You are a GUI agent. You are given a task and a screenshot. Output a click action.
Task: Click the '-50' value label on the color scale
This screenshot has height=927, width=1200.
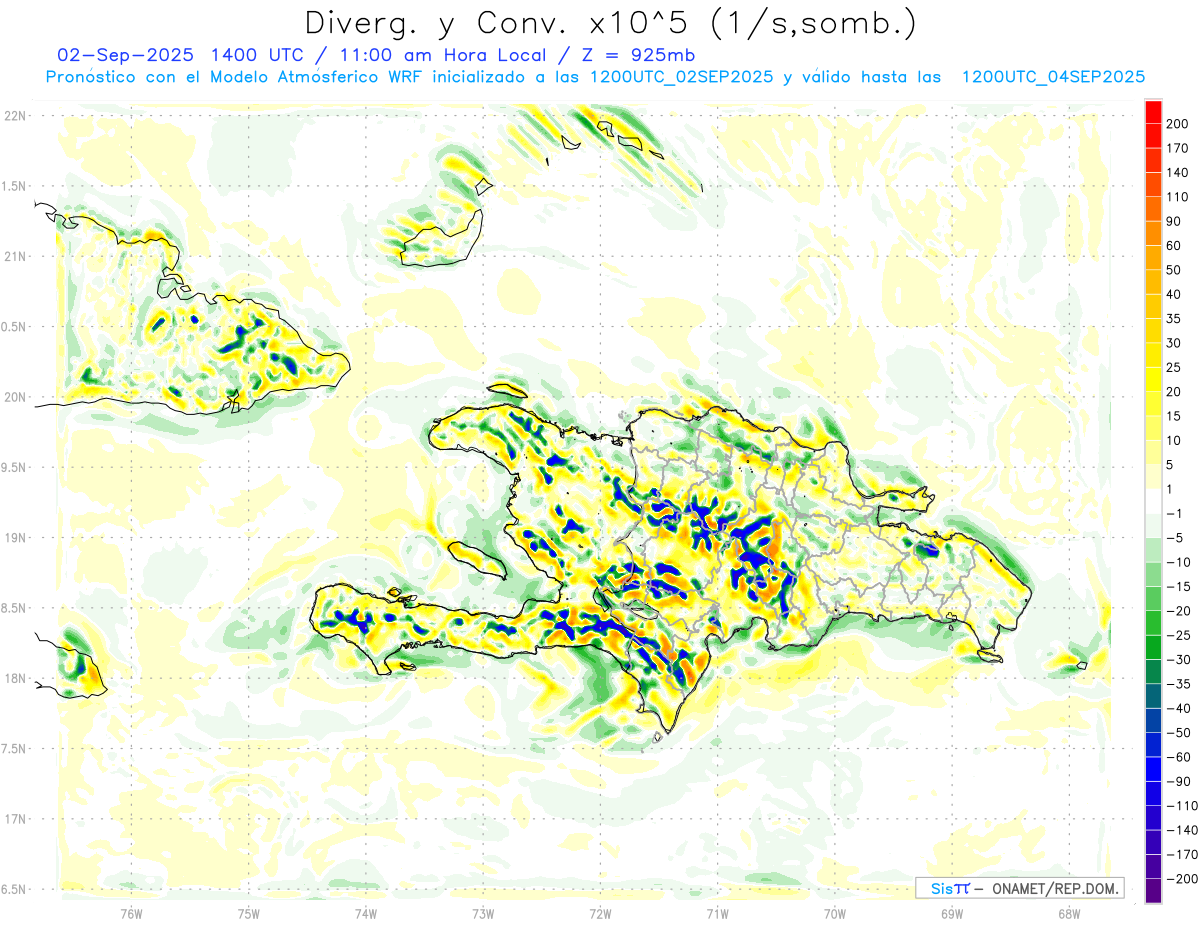click(1176, 733)
